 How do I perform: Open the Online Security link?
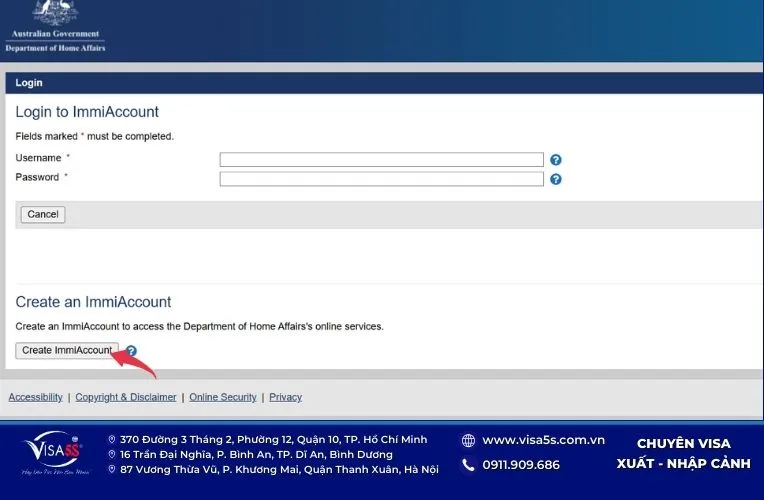click(223, 397)
